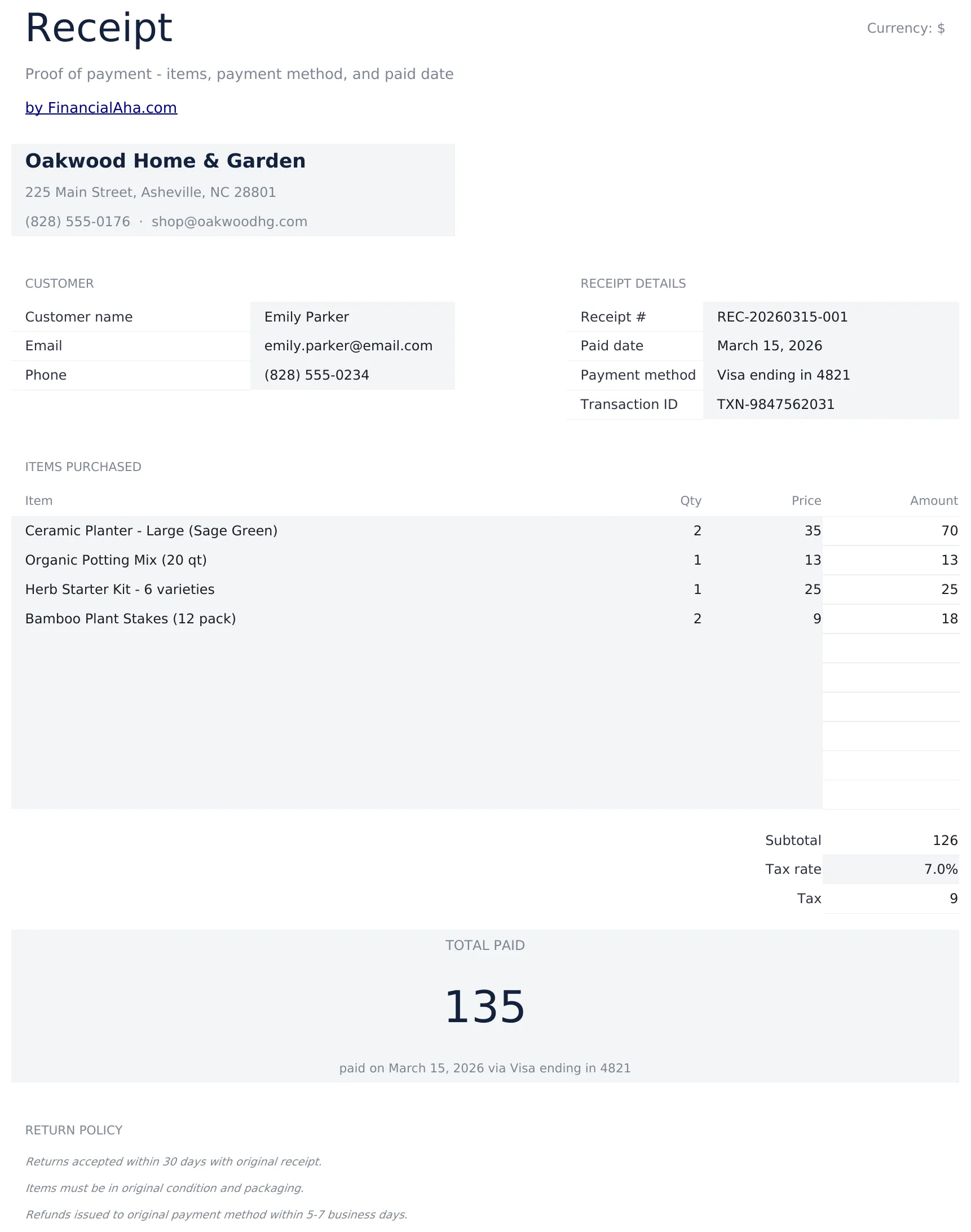The height and width of the screenshot is (1232, 971).
Task: Click the 'Oakwood Home & Garden' business name
Action: coord(165,161)
